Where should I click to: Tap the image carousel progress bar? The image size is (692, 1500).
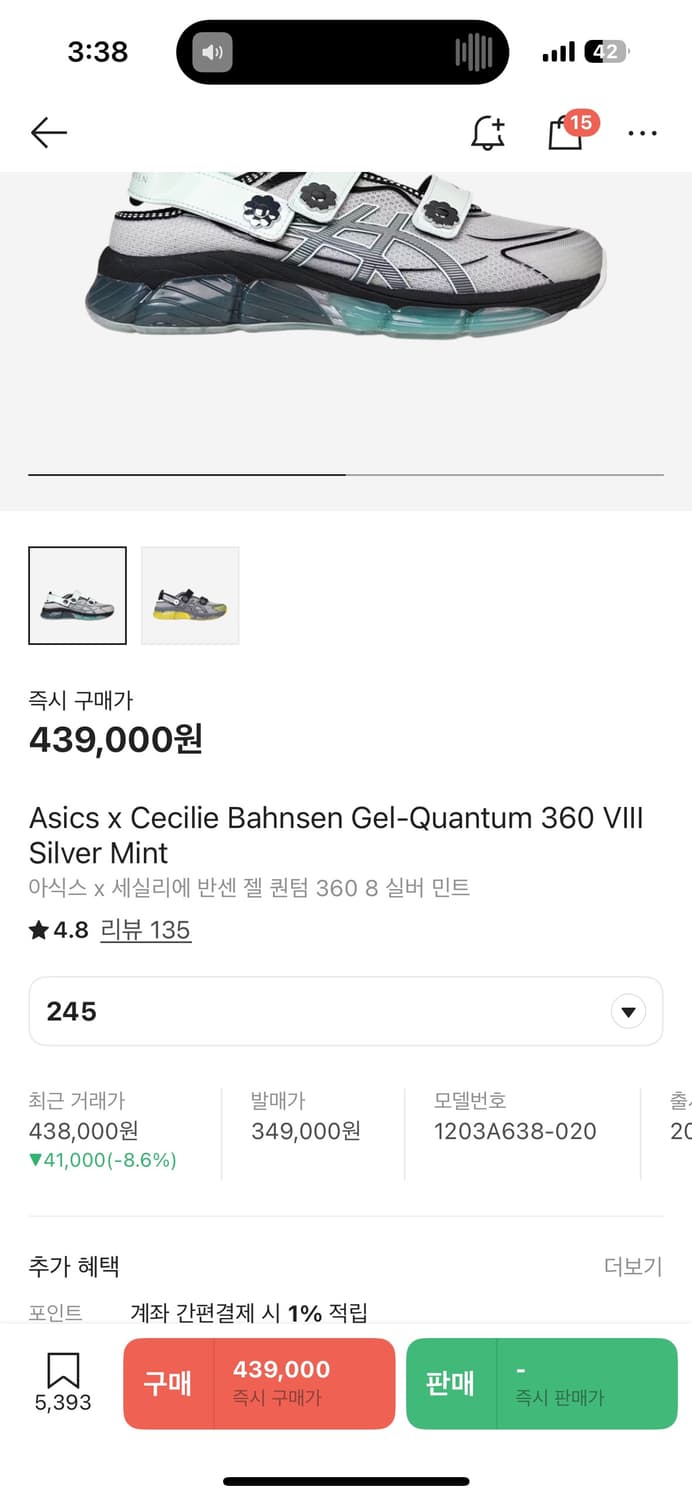tap(346, 474)
